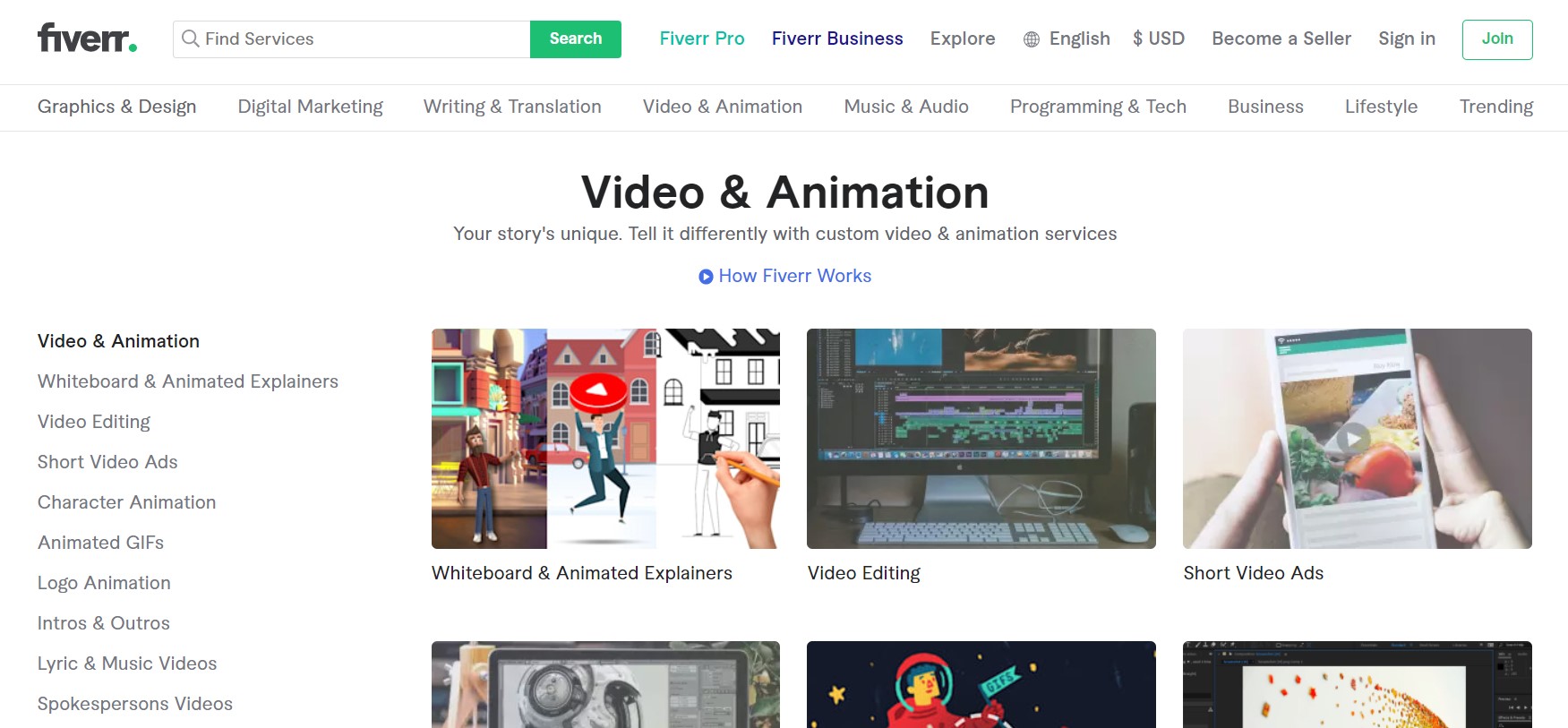Click the magnifier icon in search box
The image size is (1568, 728).
pyautogui.click(x=190, y=39)
